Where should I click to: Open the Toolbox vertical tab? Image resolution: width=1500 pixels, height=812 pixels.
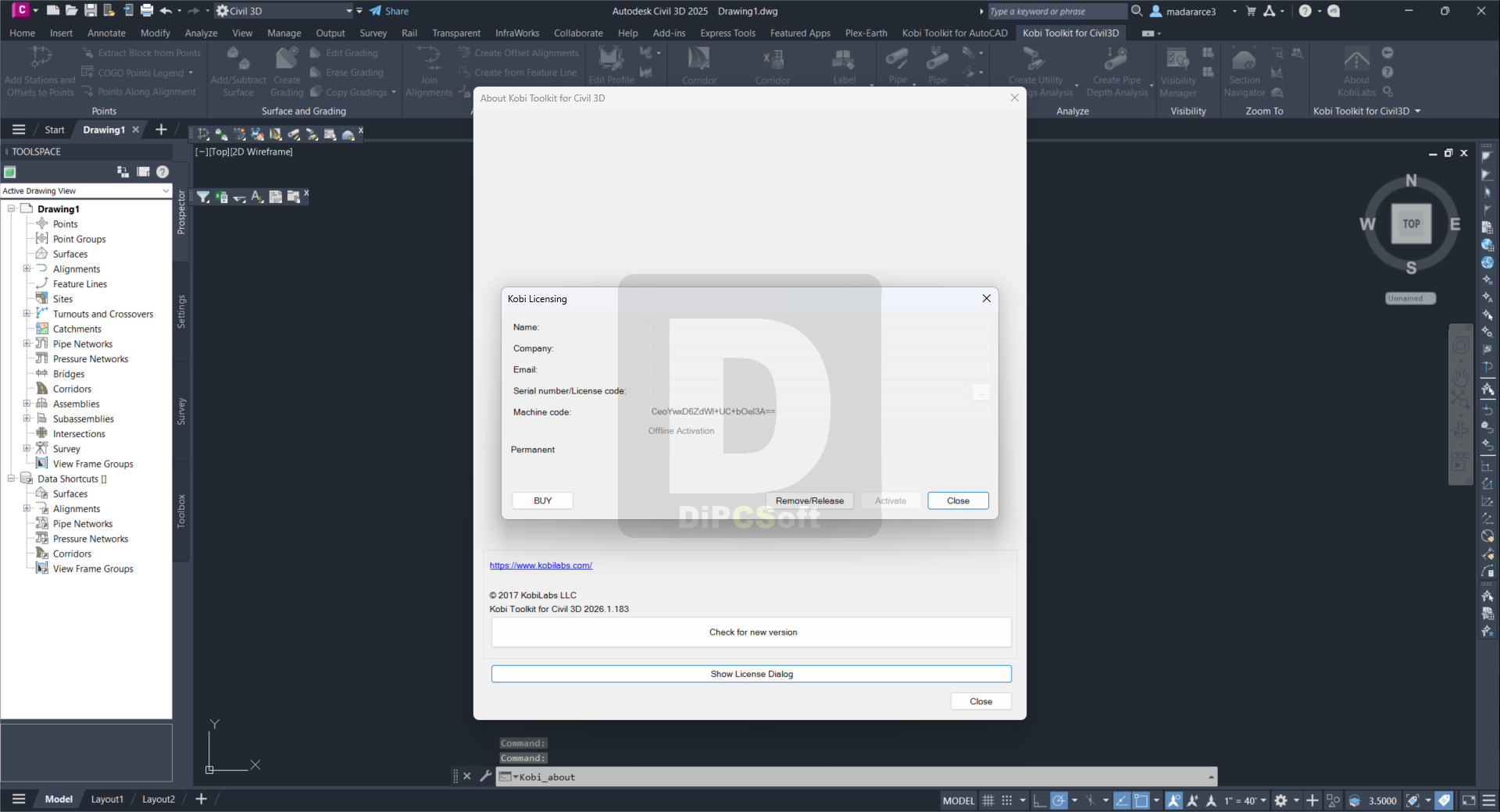click(x=181, y=511)
